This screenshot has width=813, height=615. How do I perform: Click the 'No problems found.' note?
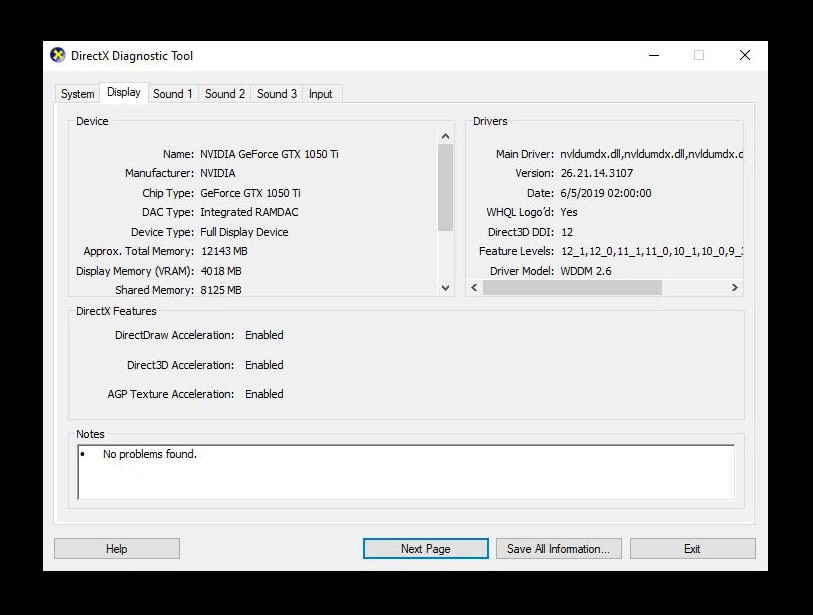(150, 454)
